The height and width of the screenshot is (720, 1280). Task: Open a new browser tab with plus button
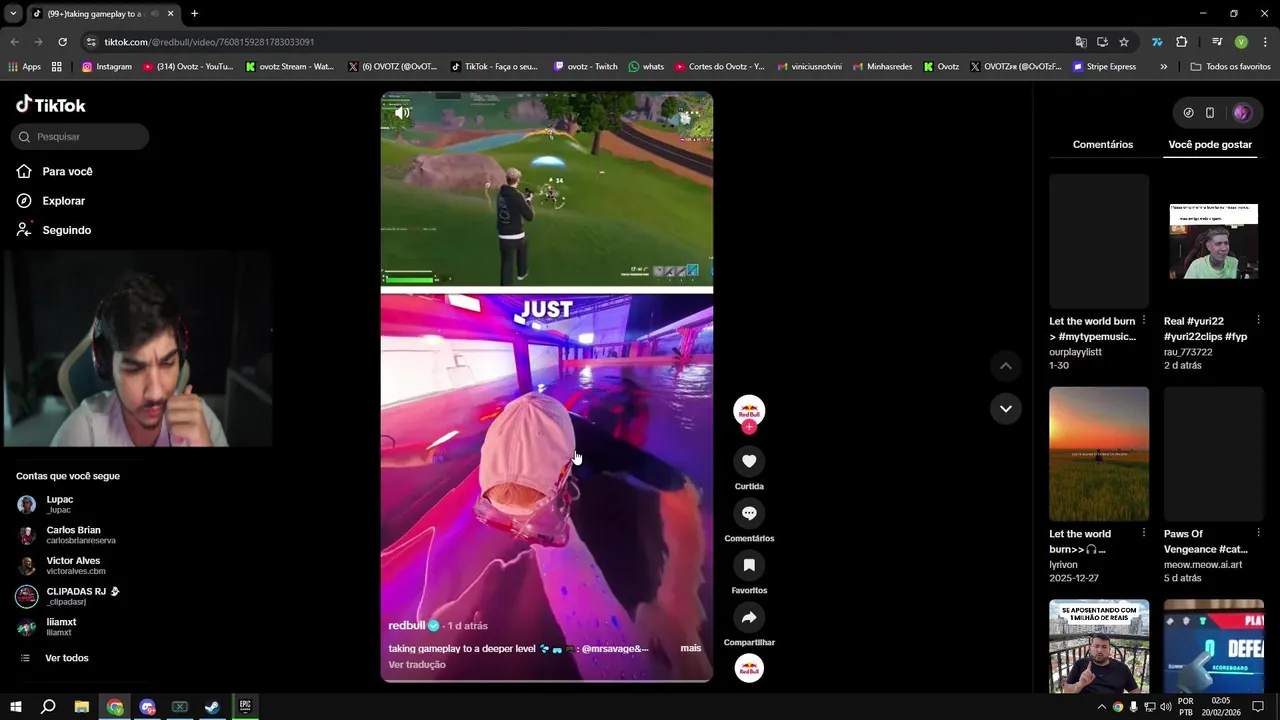pyautogui.click(x=194, y=14)
